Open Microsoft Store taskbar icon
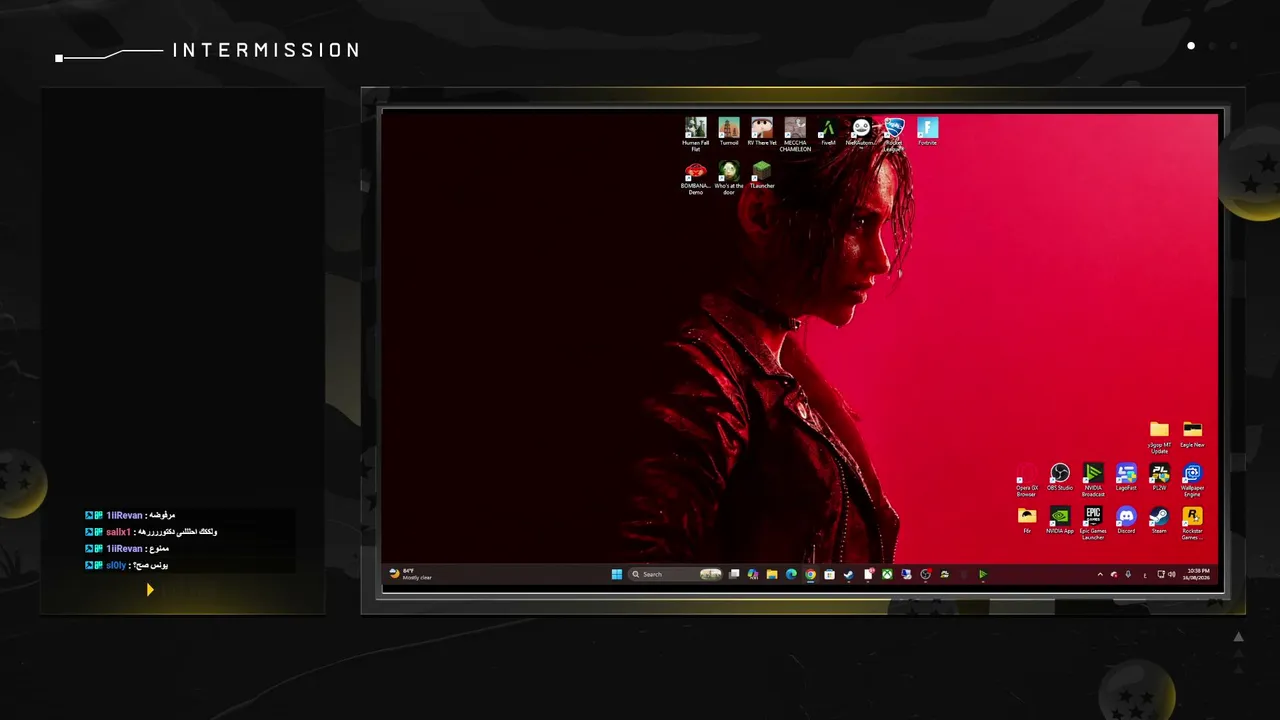Viewport: 1280px width, 720px height. [829, 574]
